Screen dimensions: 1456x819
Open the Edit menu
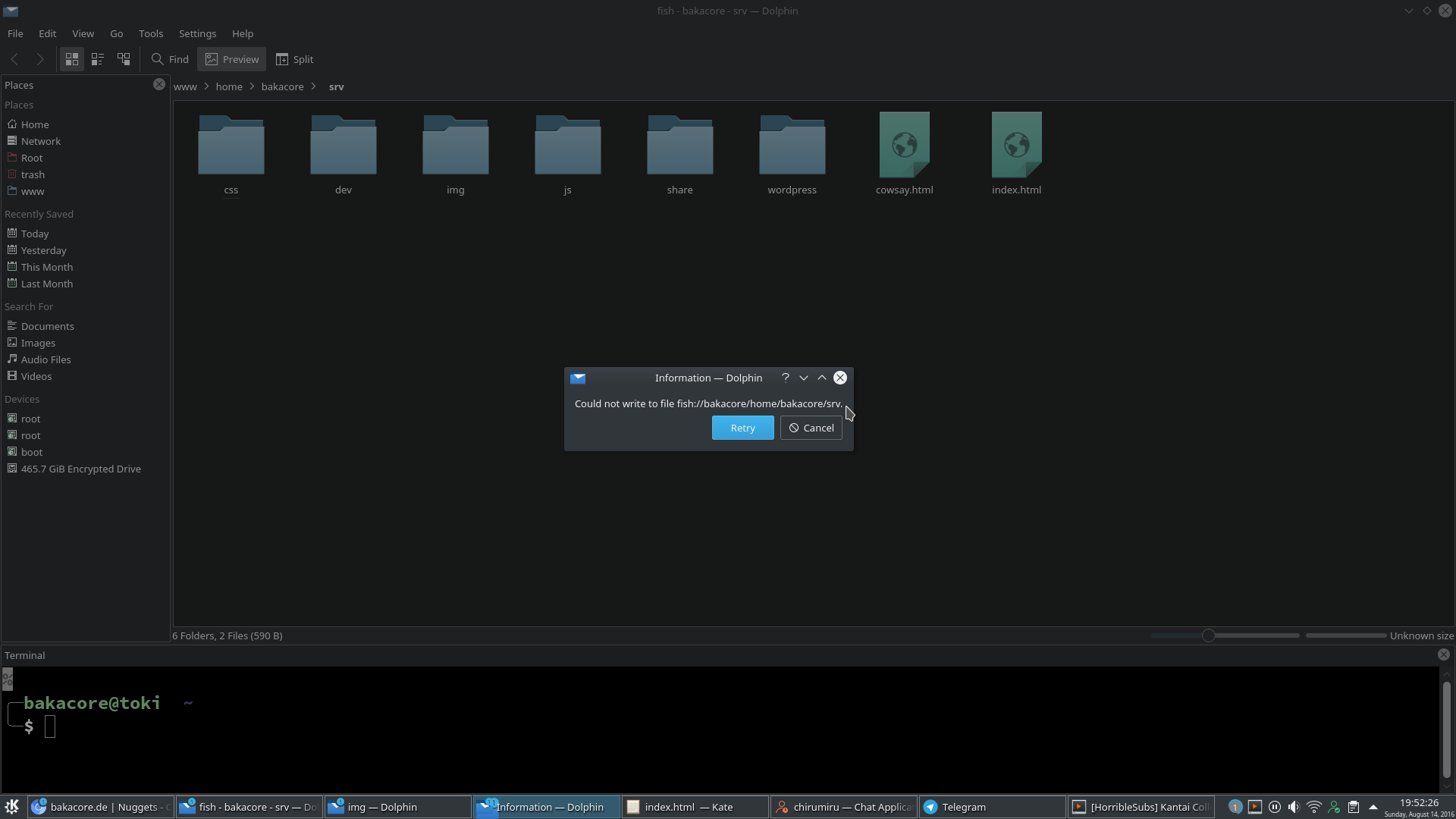click(48, 33)
